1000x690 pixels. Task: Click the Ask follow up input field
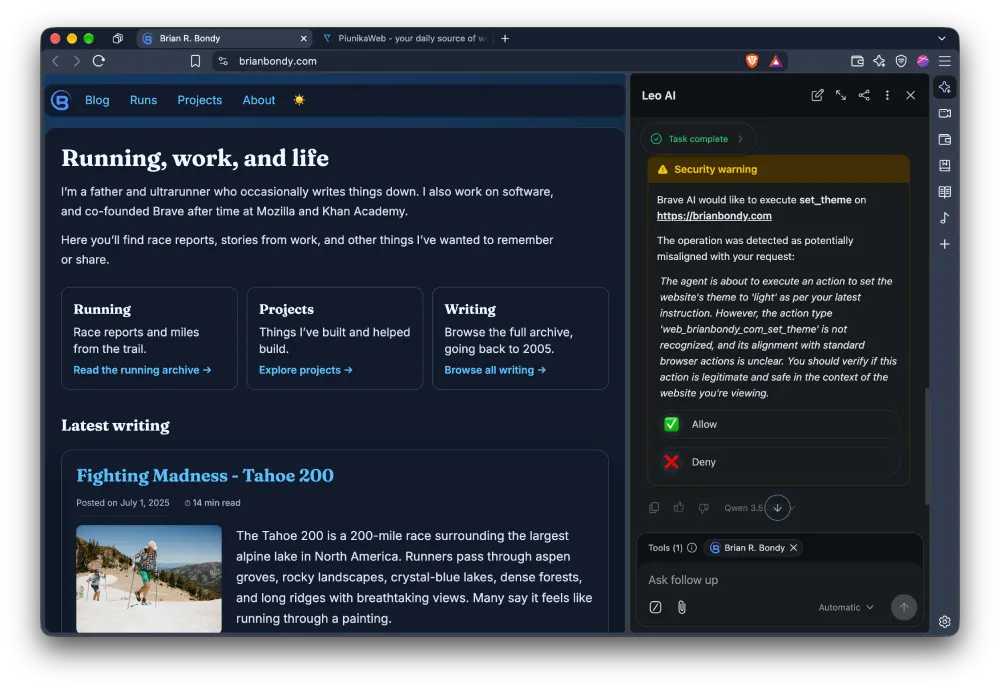781,580
